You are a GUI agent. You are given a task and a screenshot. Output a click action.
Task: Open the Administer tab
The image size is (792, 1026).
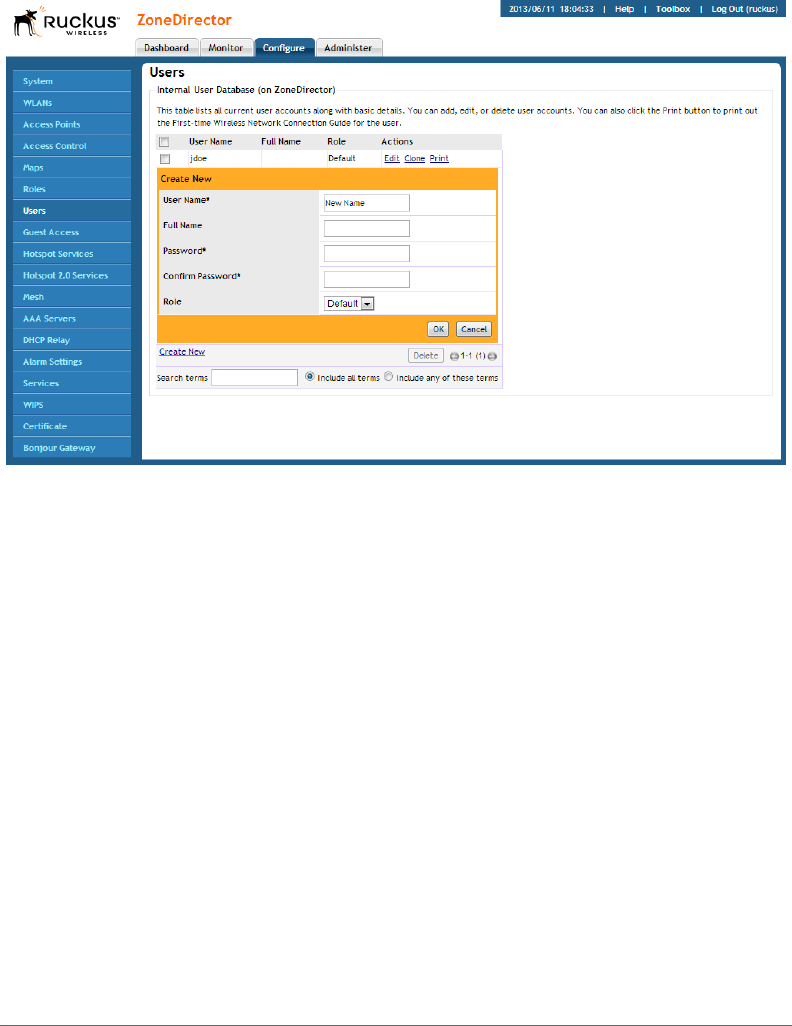(x=348, y=48)
